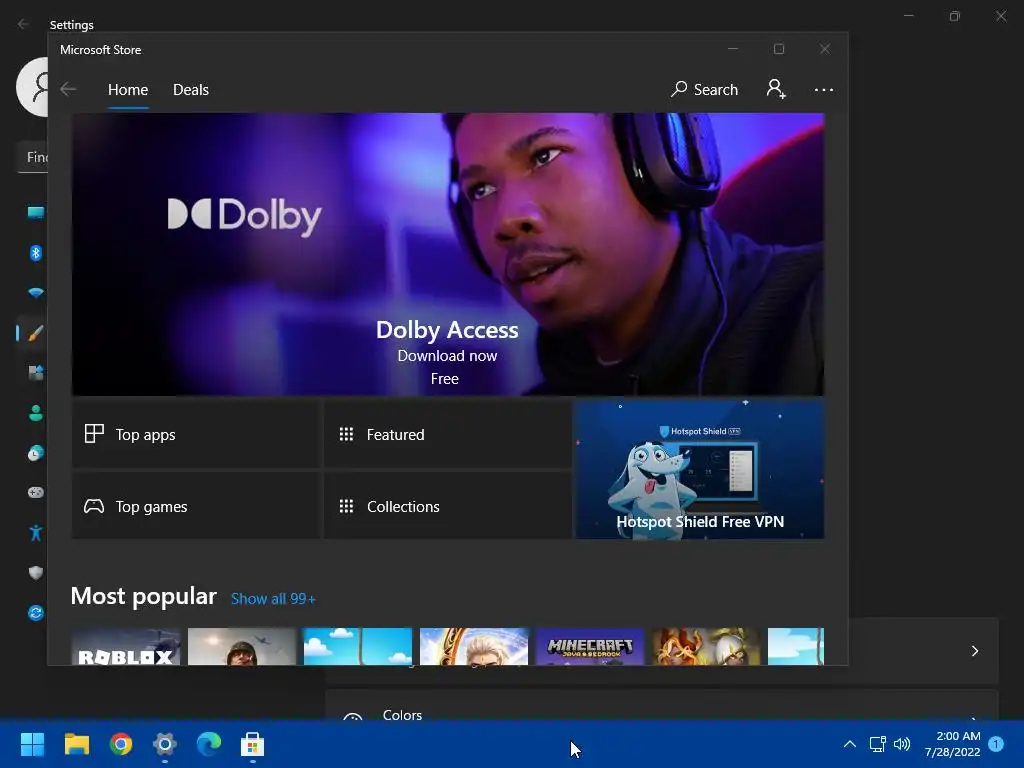Open the Hotspot Shield Free VPN tile
Viewport: 1024px width, 768px height.
[699, 470]
